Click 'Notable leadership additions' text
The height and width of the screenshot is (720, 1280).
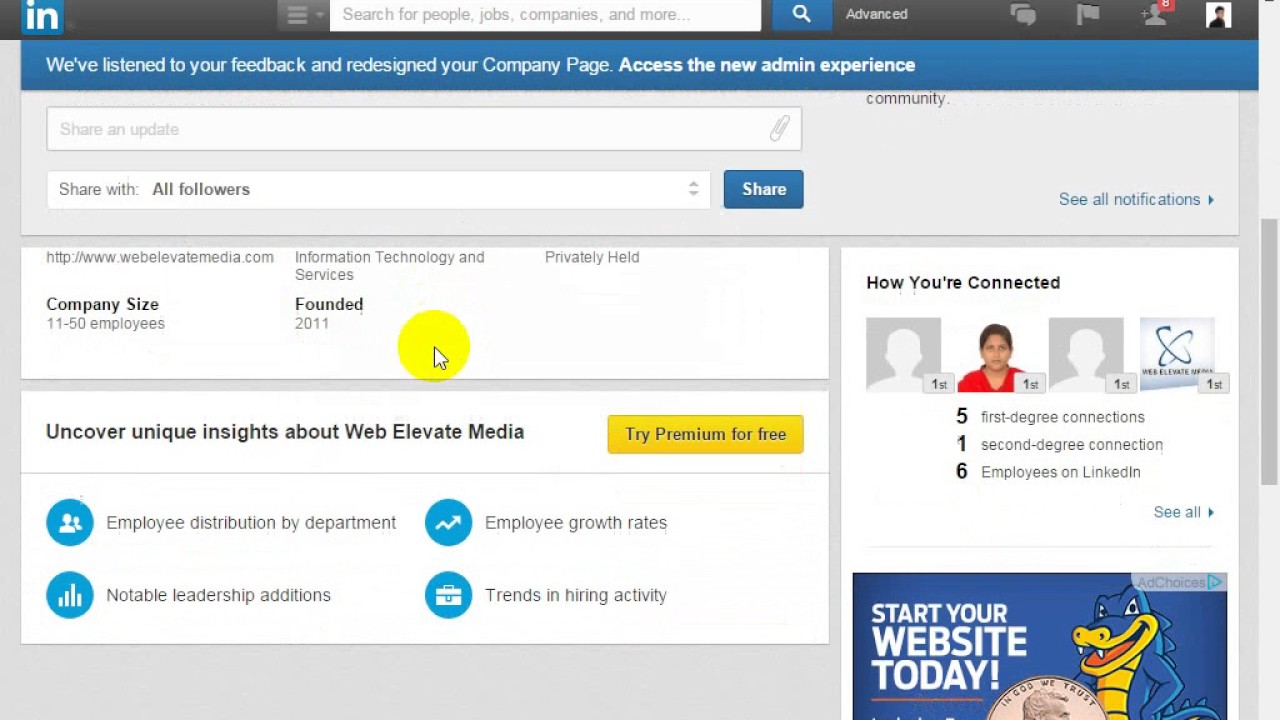click(x=218, y=595)
